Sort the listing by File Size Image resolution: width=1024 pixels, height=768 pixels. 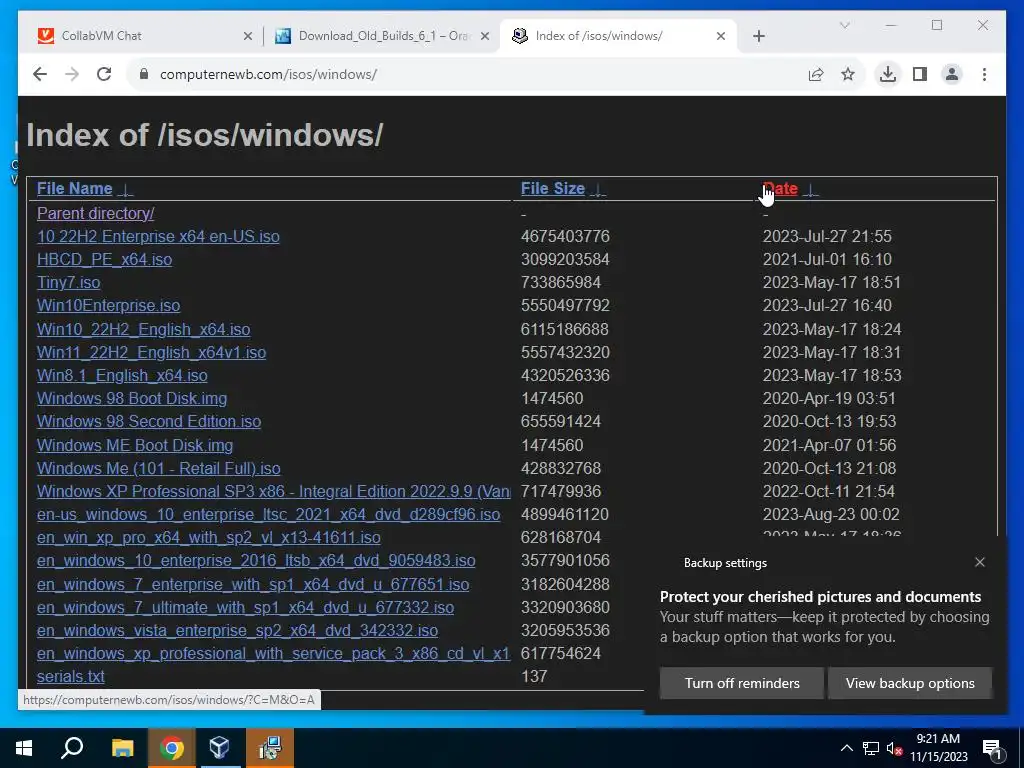click(552, 189)
